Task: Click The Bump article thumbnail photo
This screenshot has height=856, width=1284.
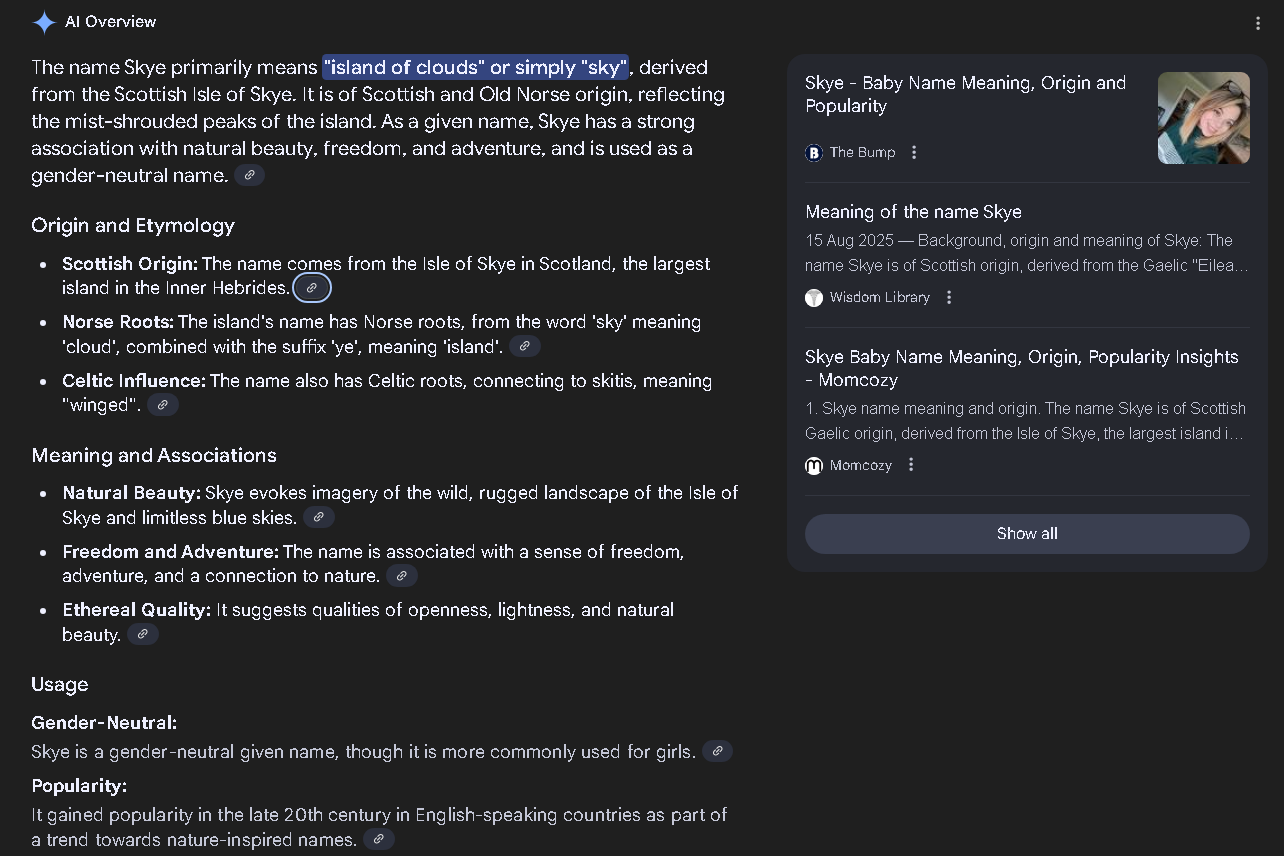Action: (1203, 118)
